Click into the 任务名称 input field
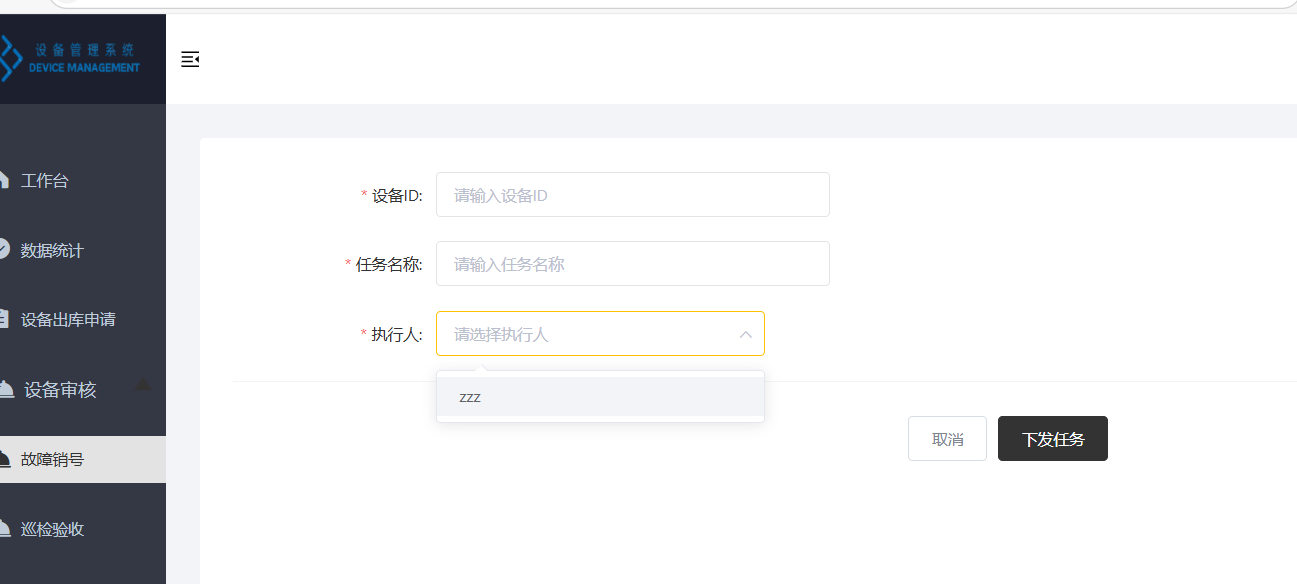Screen dimensions: 1297x584 point(632,264)
